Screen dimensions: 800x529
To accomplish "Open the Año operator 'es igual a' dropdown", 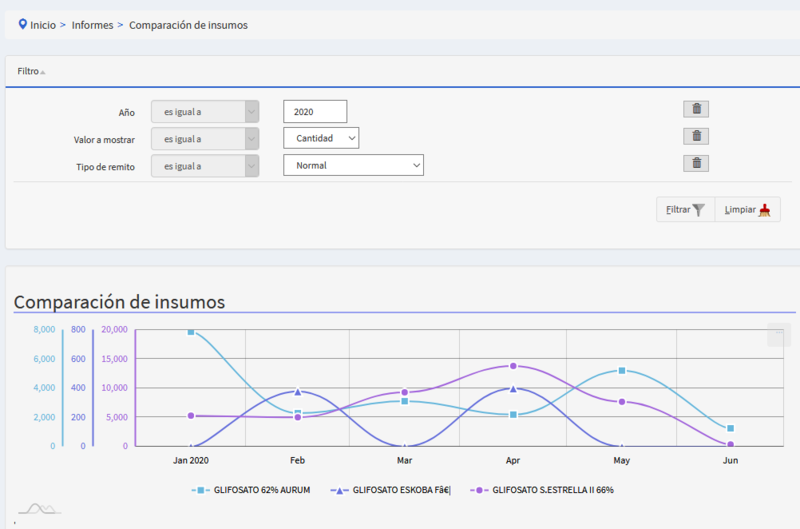I will click(x=204, y=111).
